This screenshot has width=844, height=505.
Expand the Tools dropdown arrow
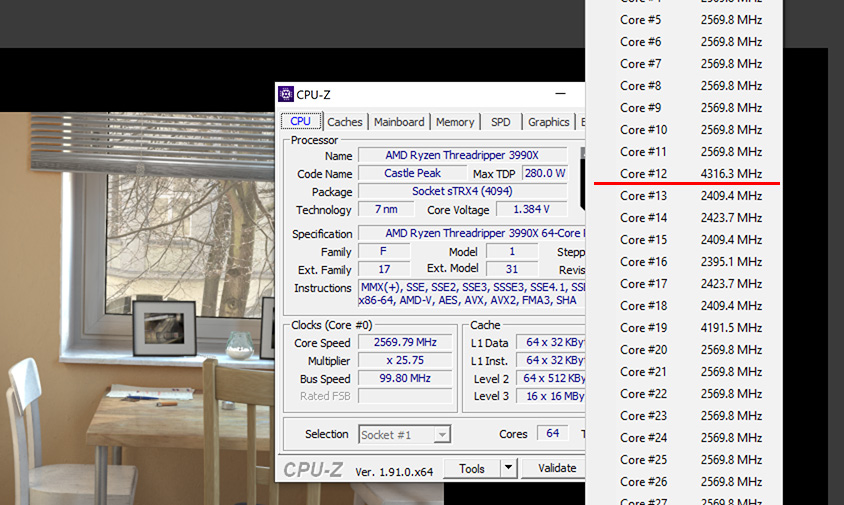pyautogui.click(x=508, y=468)
